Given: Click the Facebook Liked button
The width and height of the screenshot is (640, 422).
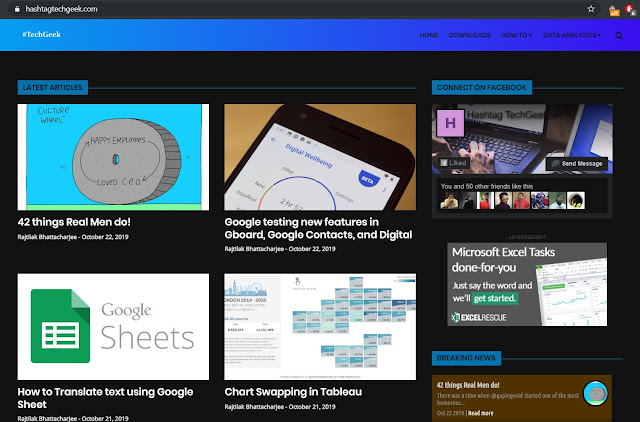Looking at the screenshot, I should point(453,163).
